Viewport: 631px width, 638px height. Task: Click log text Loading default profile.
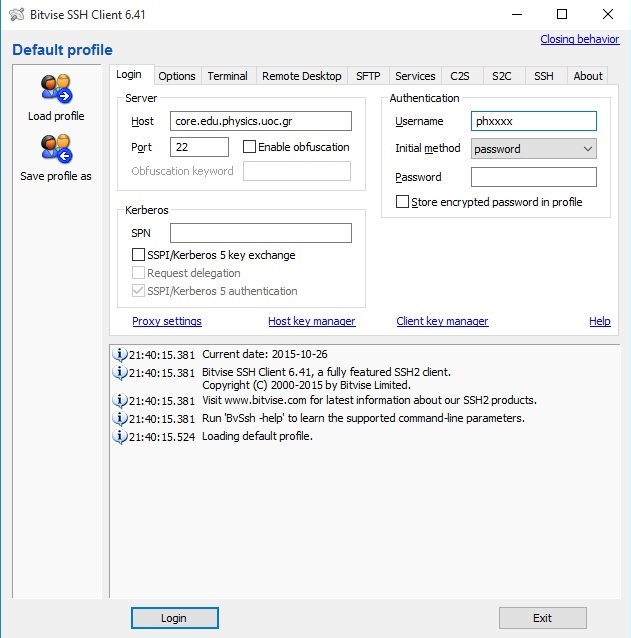point(257,436)
